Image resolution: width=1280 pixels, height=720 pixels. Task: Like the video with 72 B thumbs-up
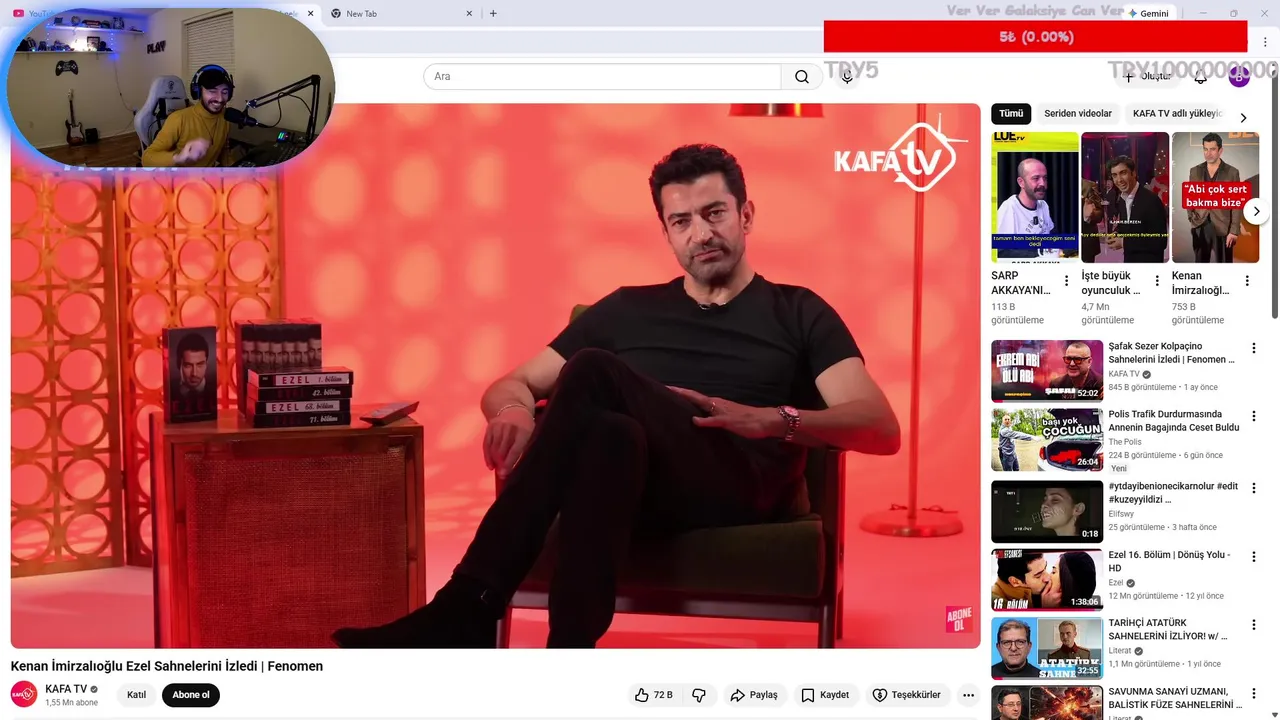click(x=653, y=695)
